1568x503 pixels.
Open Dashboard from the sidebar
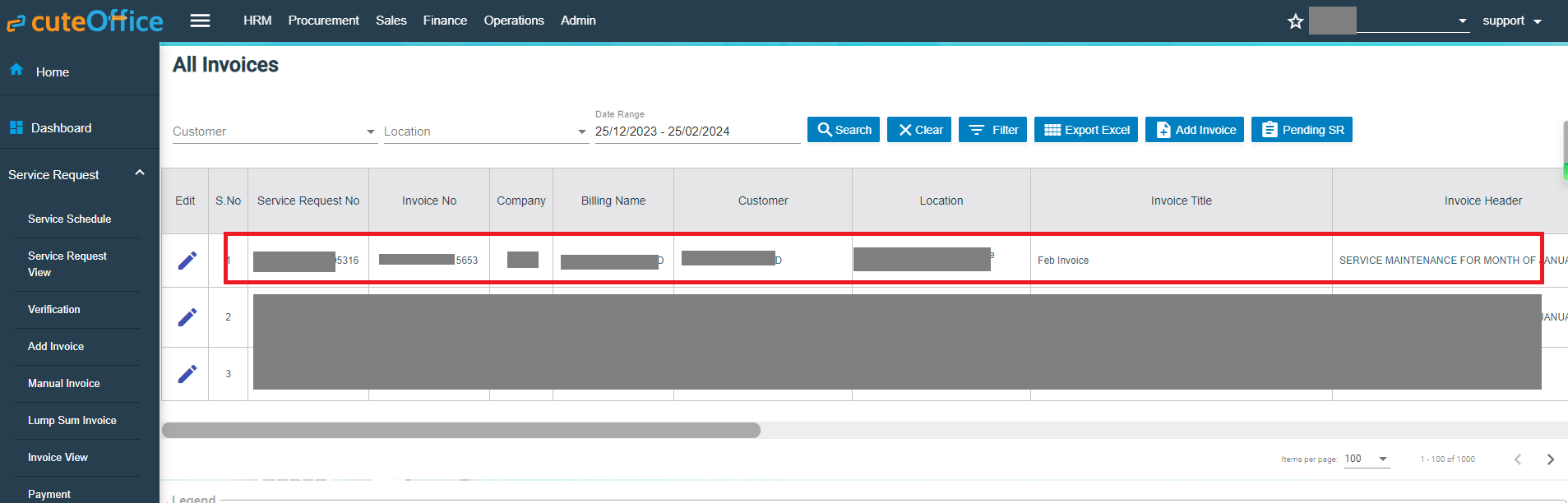point(61,128)
